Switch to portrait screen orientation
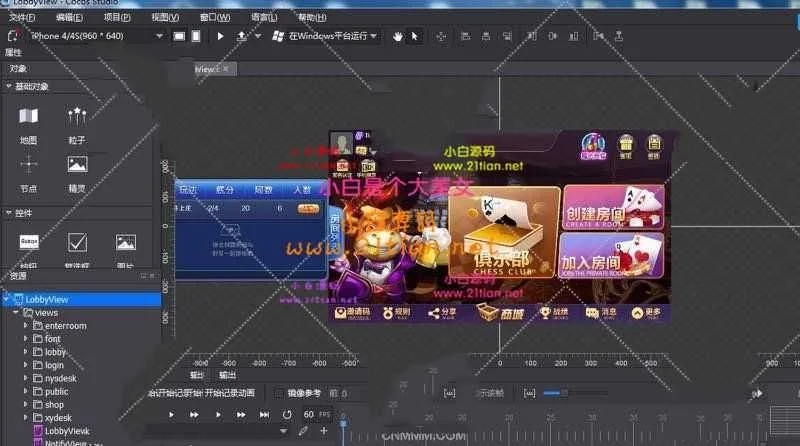Screen dimensions: 800x446 click(197, 36)
